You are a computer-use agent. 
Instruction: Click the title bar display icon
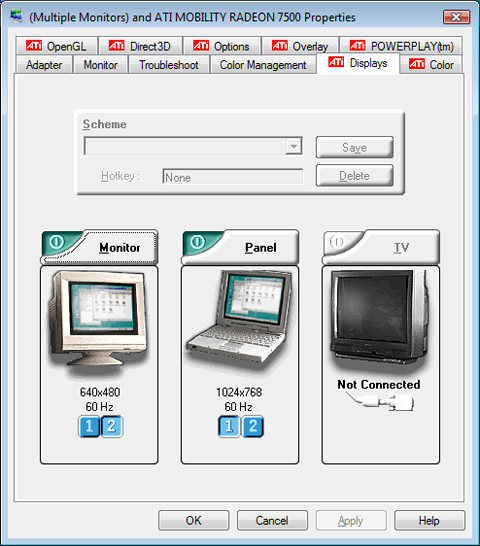[16, 16]
